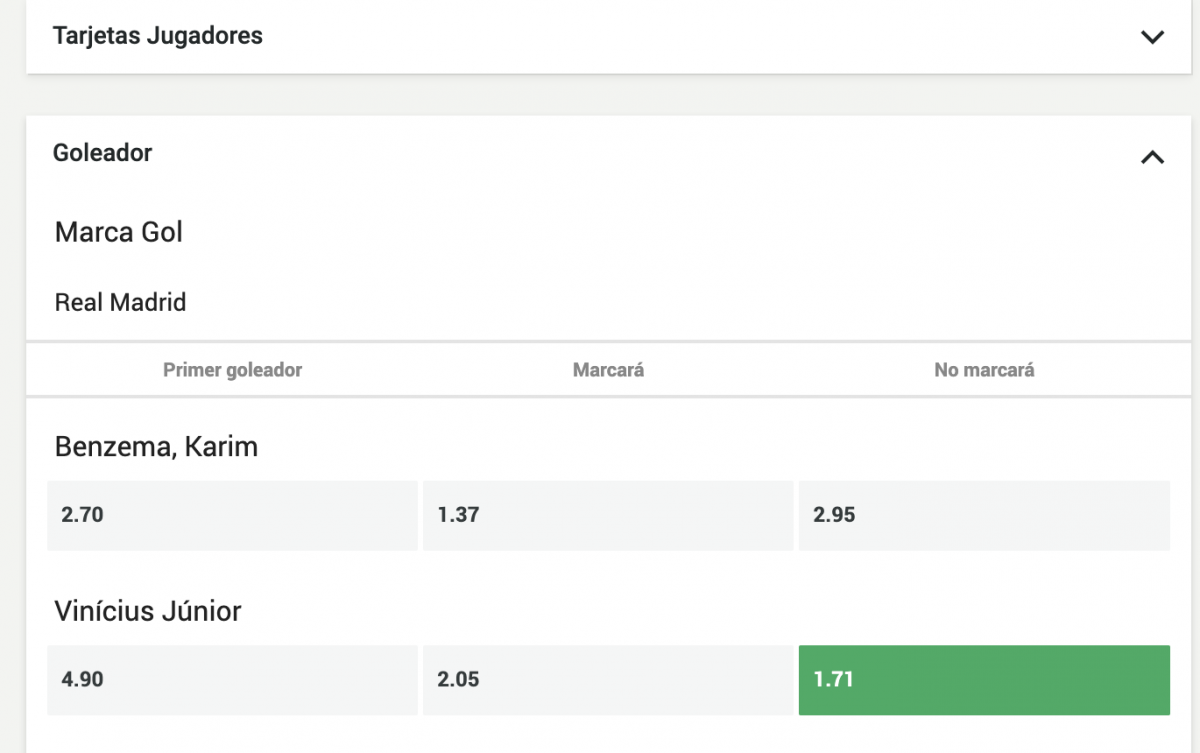Image resolution: width=1200 pixels, height=753 pixels.
Task: Select the Real Madrid team label
Action: [120, 302]
